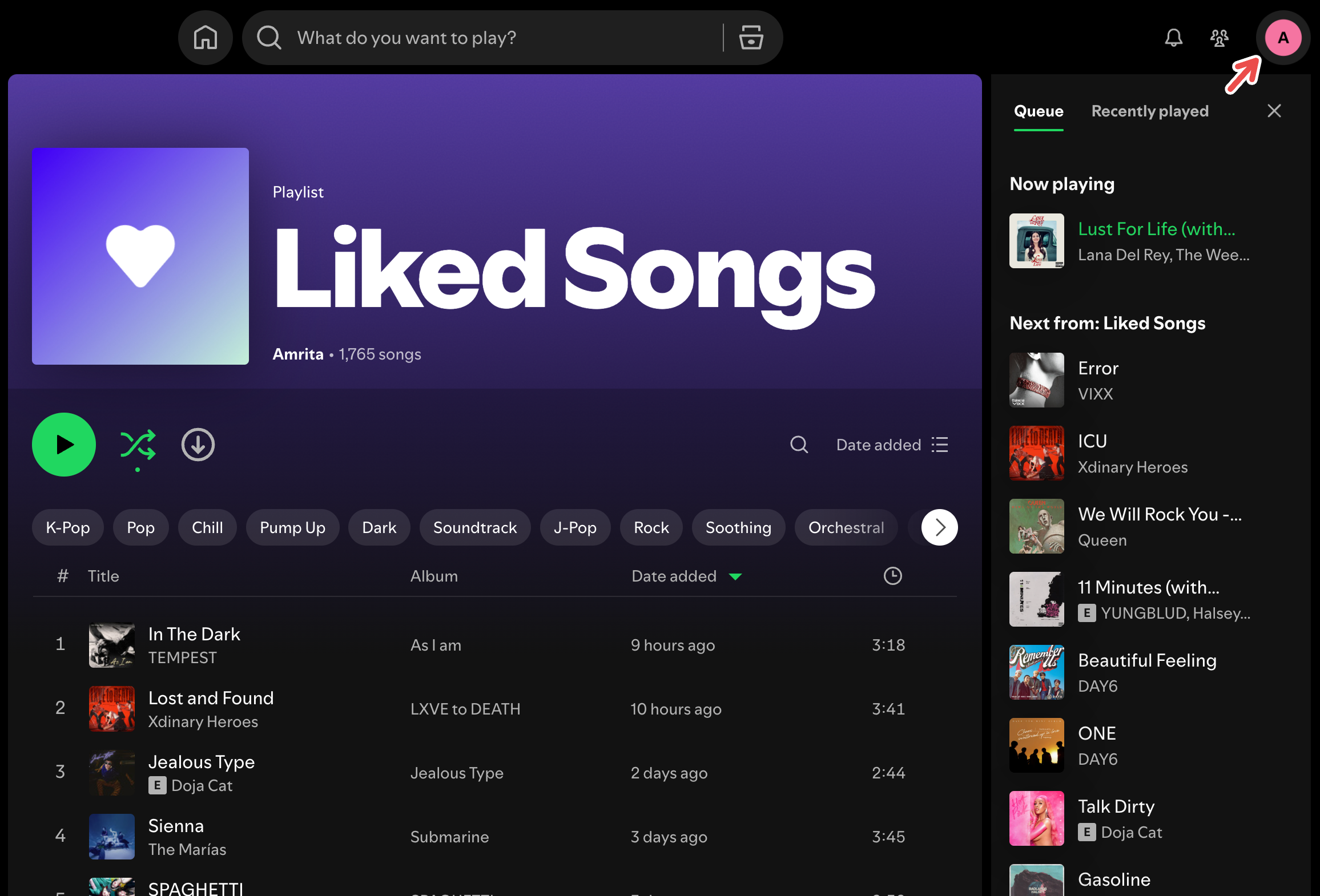Open the profile avatar labeled A
Image resolution: width=1320 pixels, height=896 pixels.
[x=1283, y=38]
